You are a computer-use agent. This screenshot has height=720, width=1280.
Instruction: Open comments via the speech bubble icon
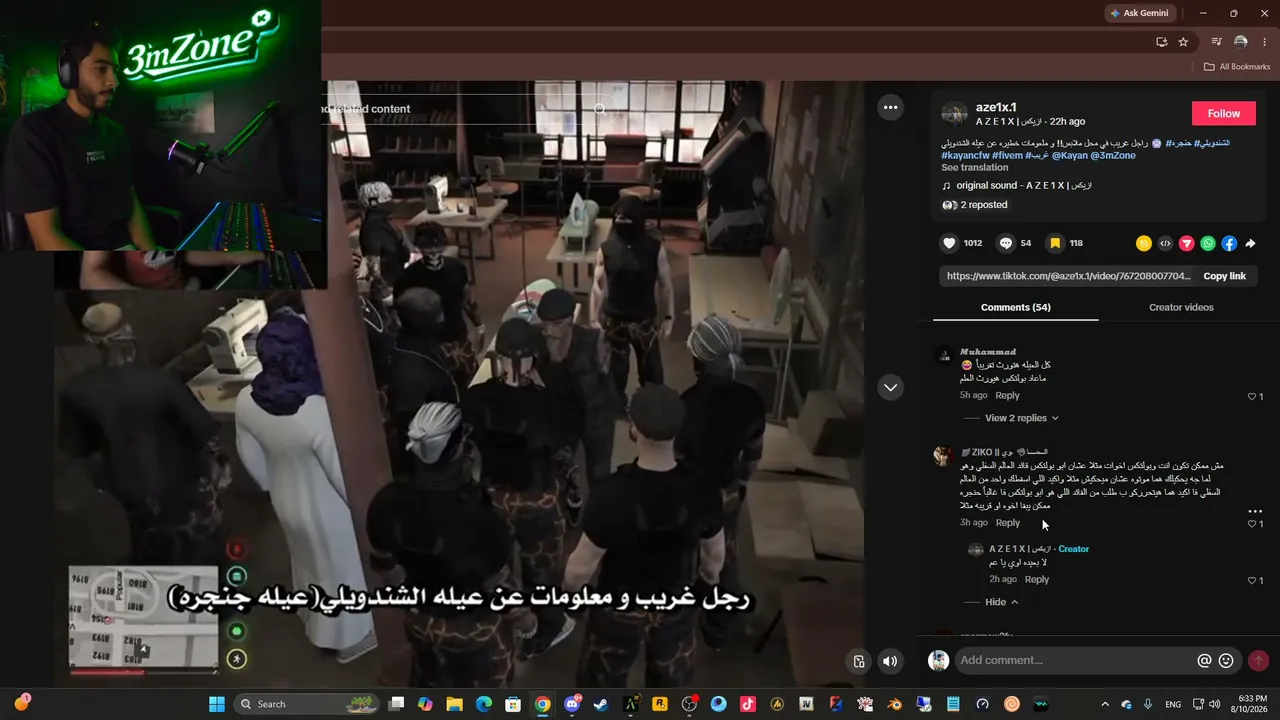(1006, 243)
